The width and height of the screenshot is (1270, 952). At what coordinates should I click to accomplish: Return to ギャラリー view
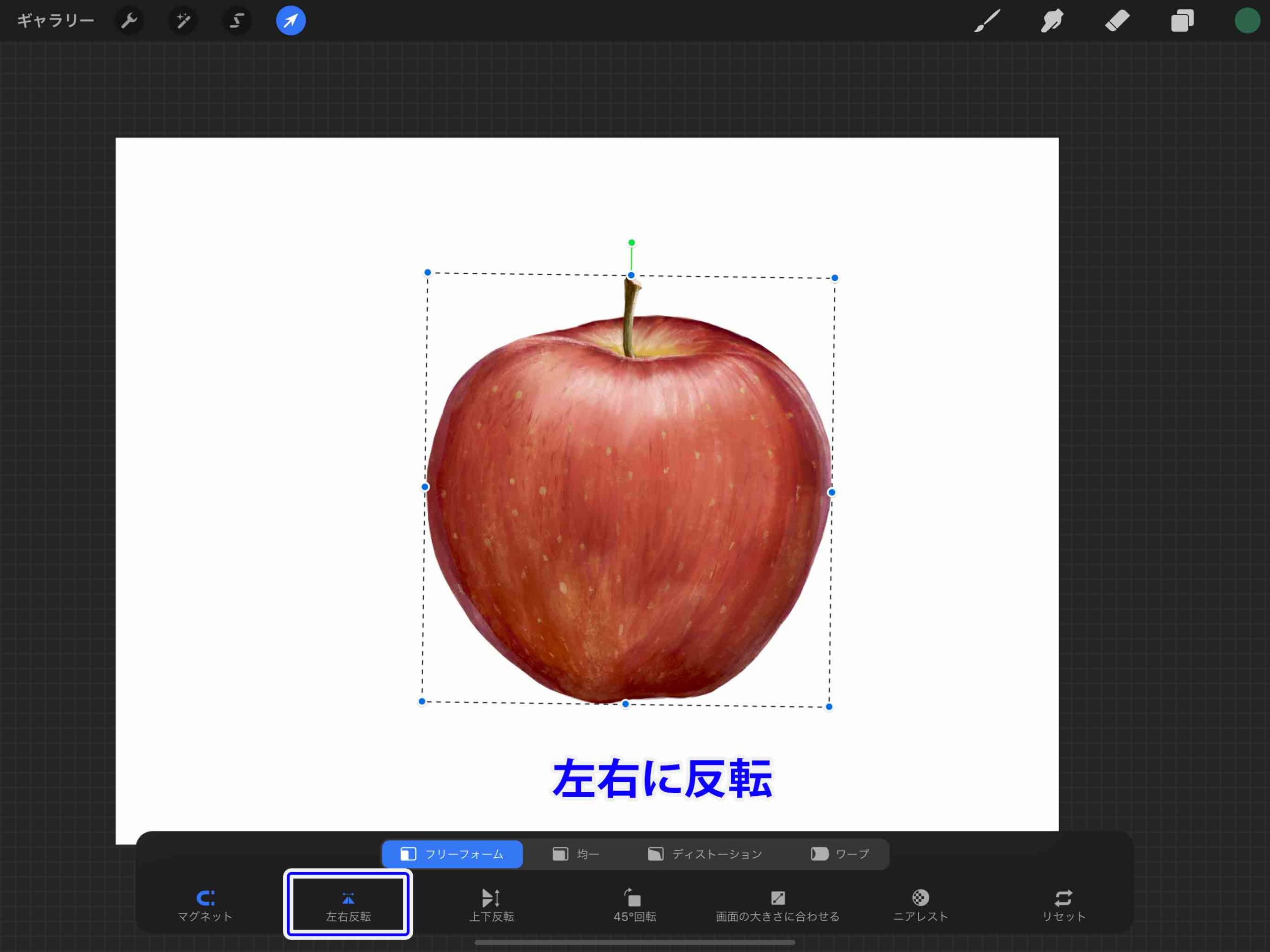coord(56,21)
